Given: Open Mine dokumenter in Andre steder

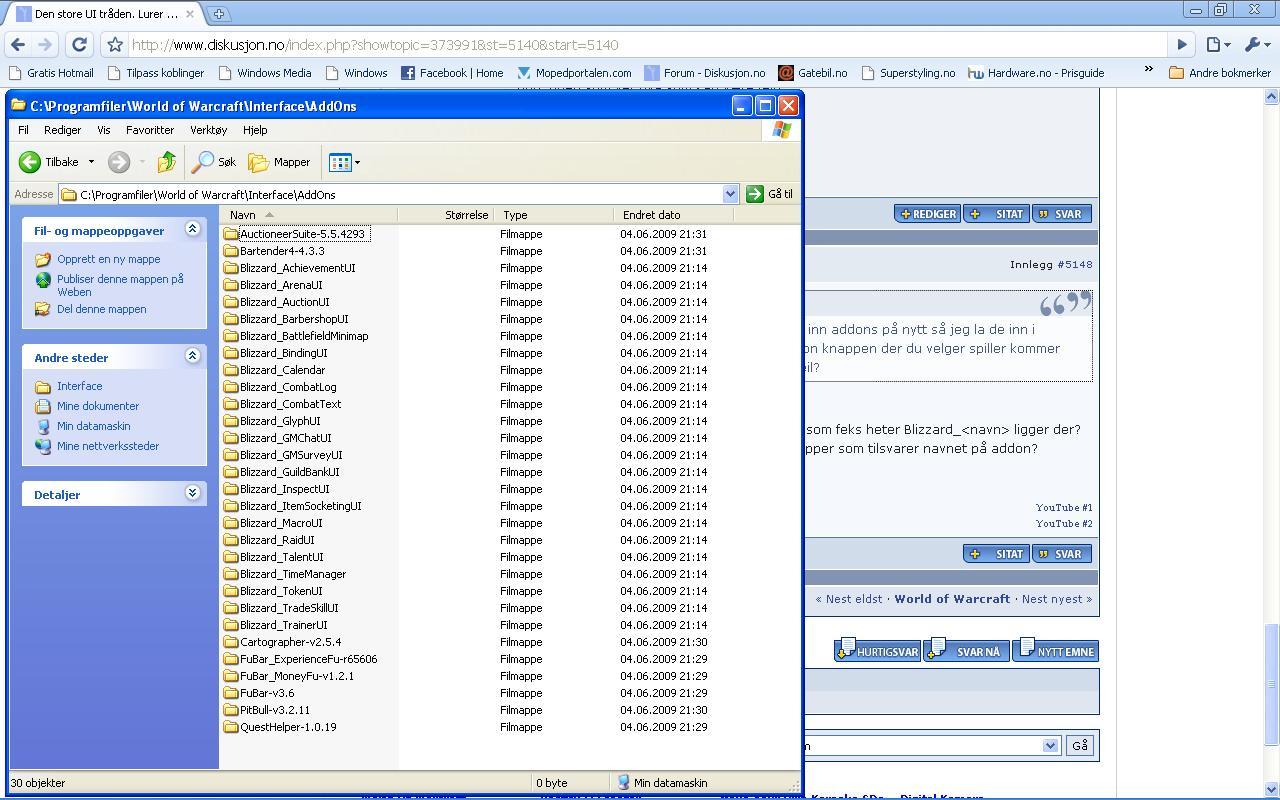Looking at the screenshot, I should [x=97, y=406].
